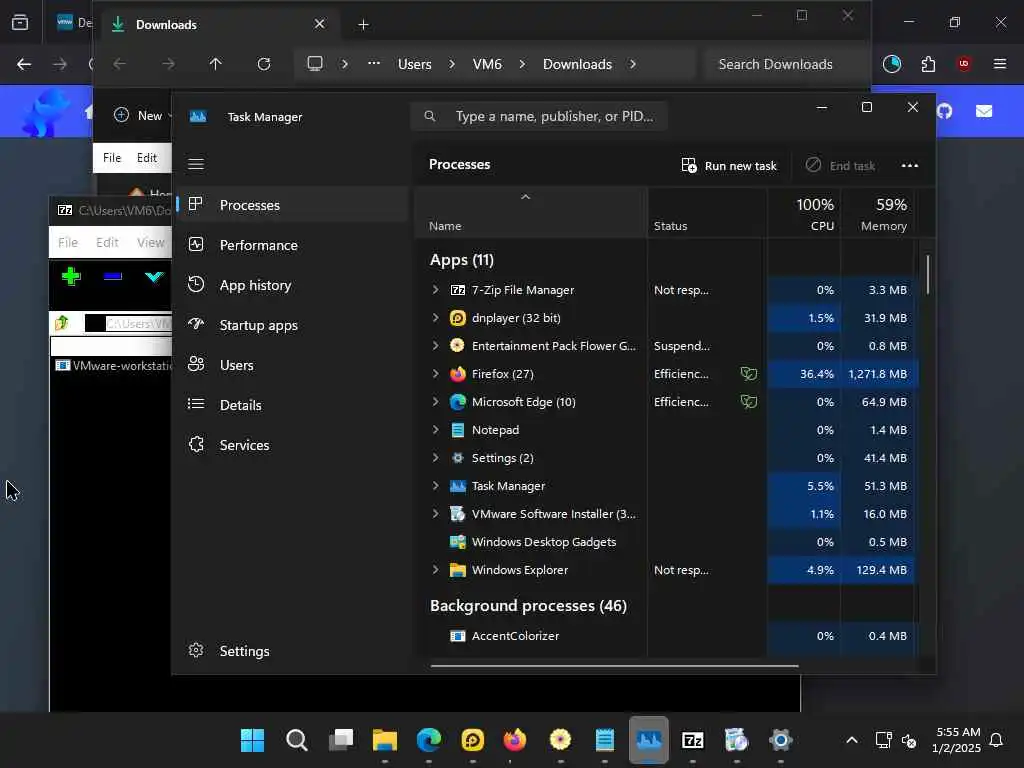
Task: Select the Processes tab in the sidebar
Action: coord(293,205)
